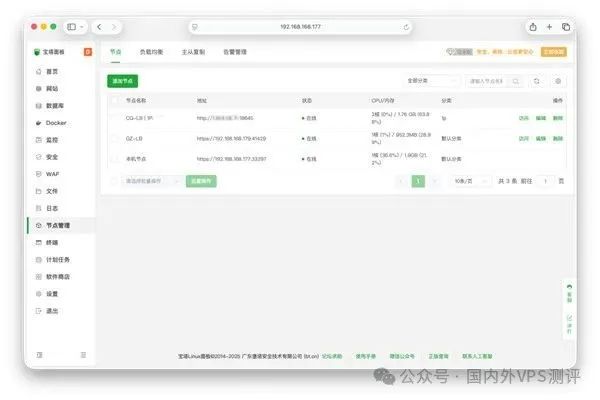600x400 pixels.
Task: Click the menu icon at the sidebar's bottom right
Action: point(83,355)
